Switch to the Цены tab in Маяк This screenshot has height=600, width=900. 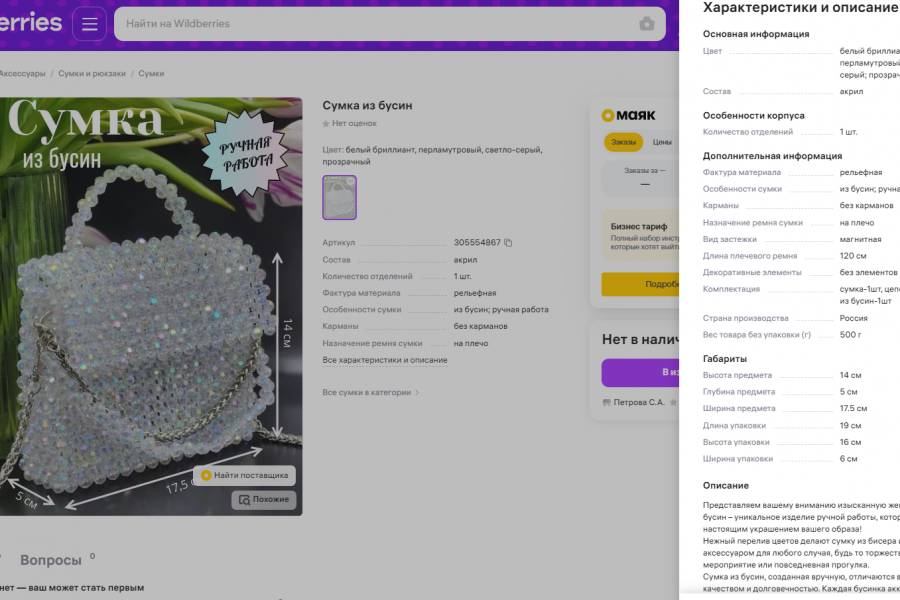click(662, 142)
